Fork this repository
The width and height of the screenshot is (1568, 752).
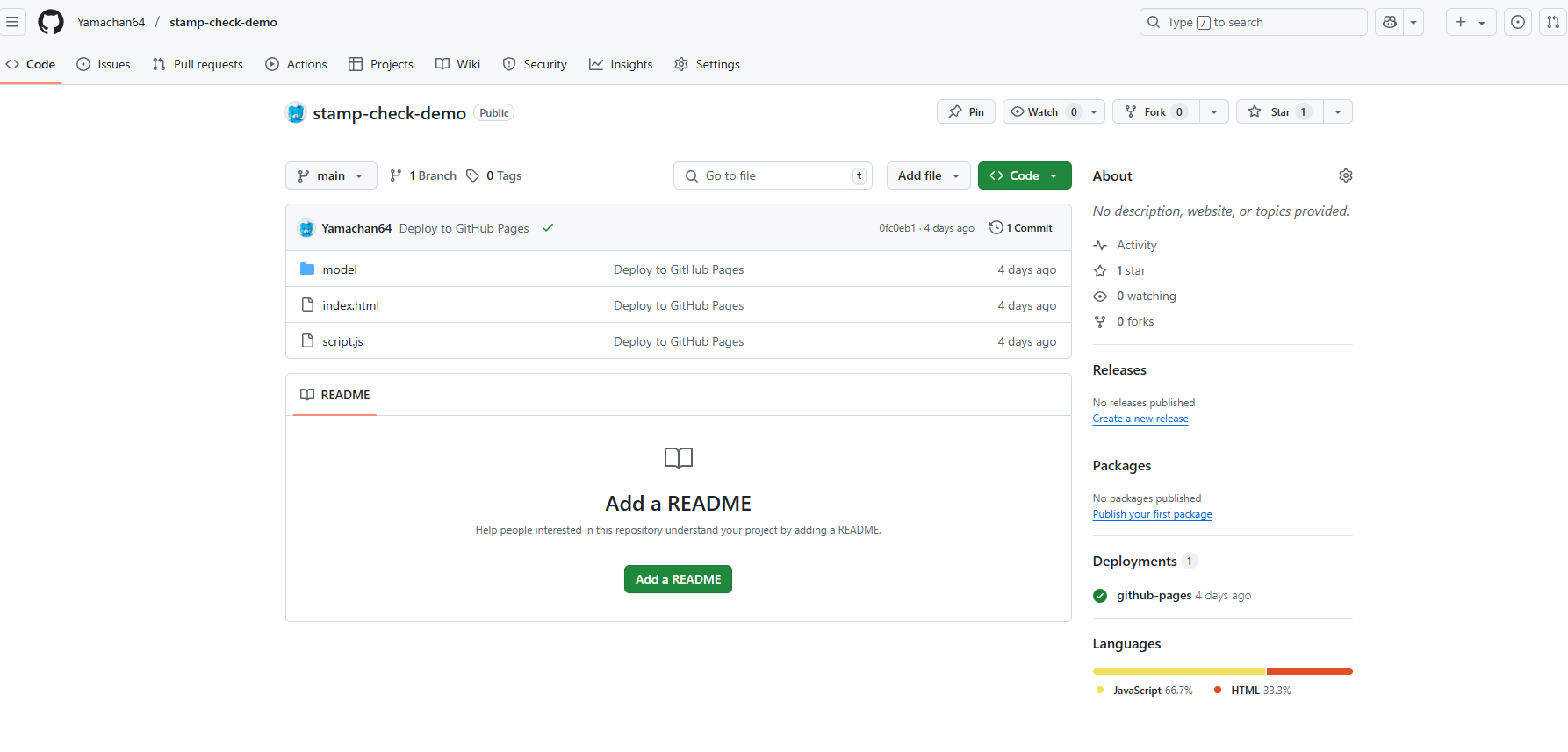[x=1156, y=111]
